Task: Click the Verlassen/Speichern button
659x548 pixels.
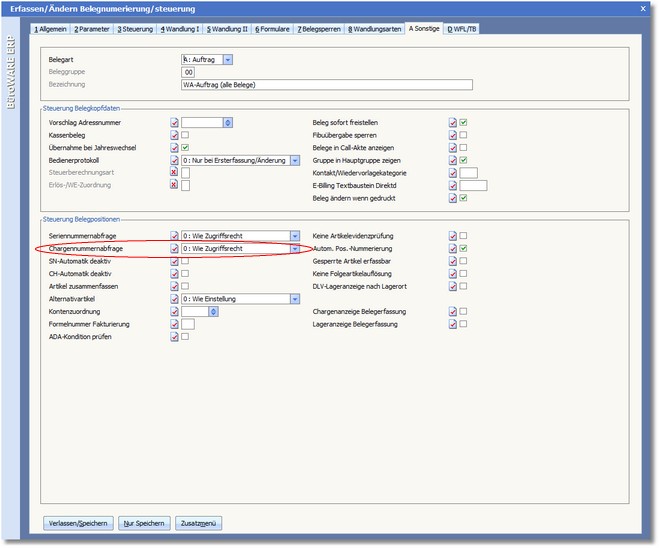Action: [77, 523]
